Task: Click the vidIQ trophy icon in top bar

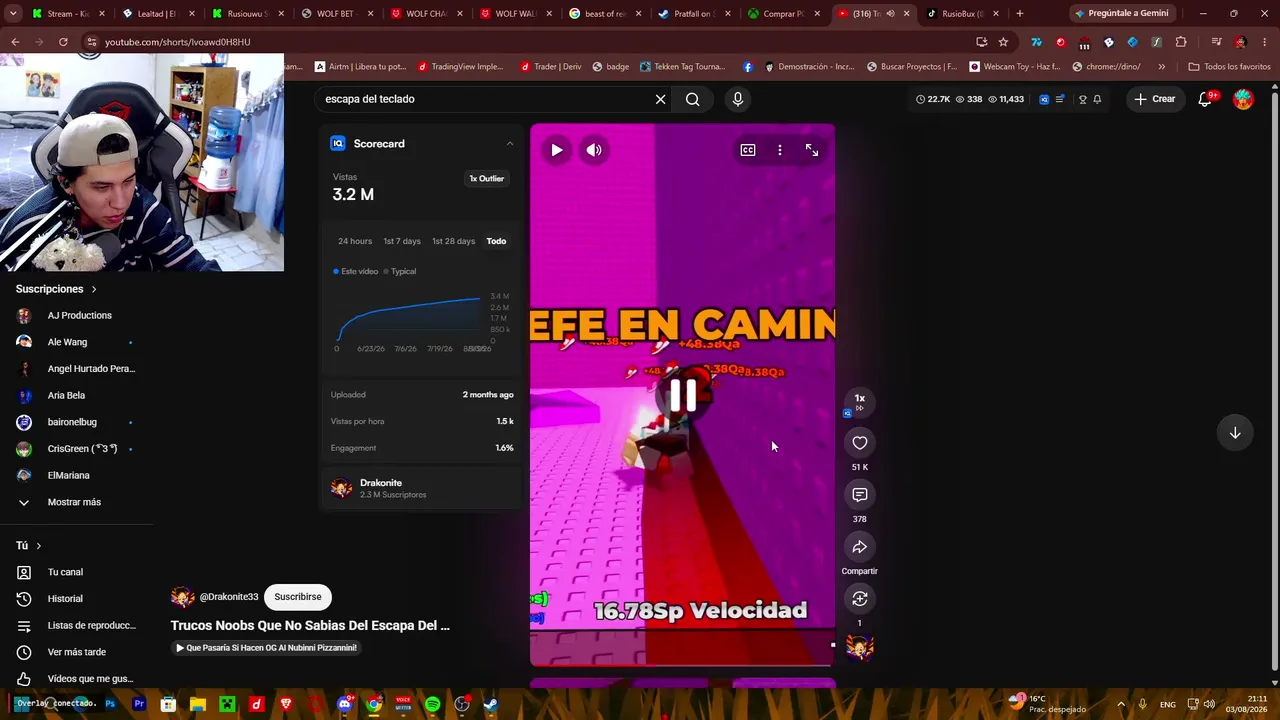Action: click(1082, 99)
